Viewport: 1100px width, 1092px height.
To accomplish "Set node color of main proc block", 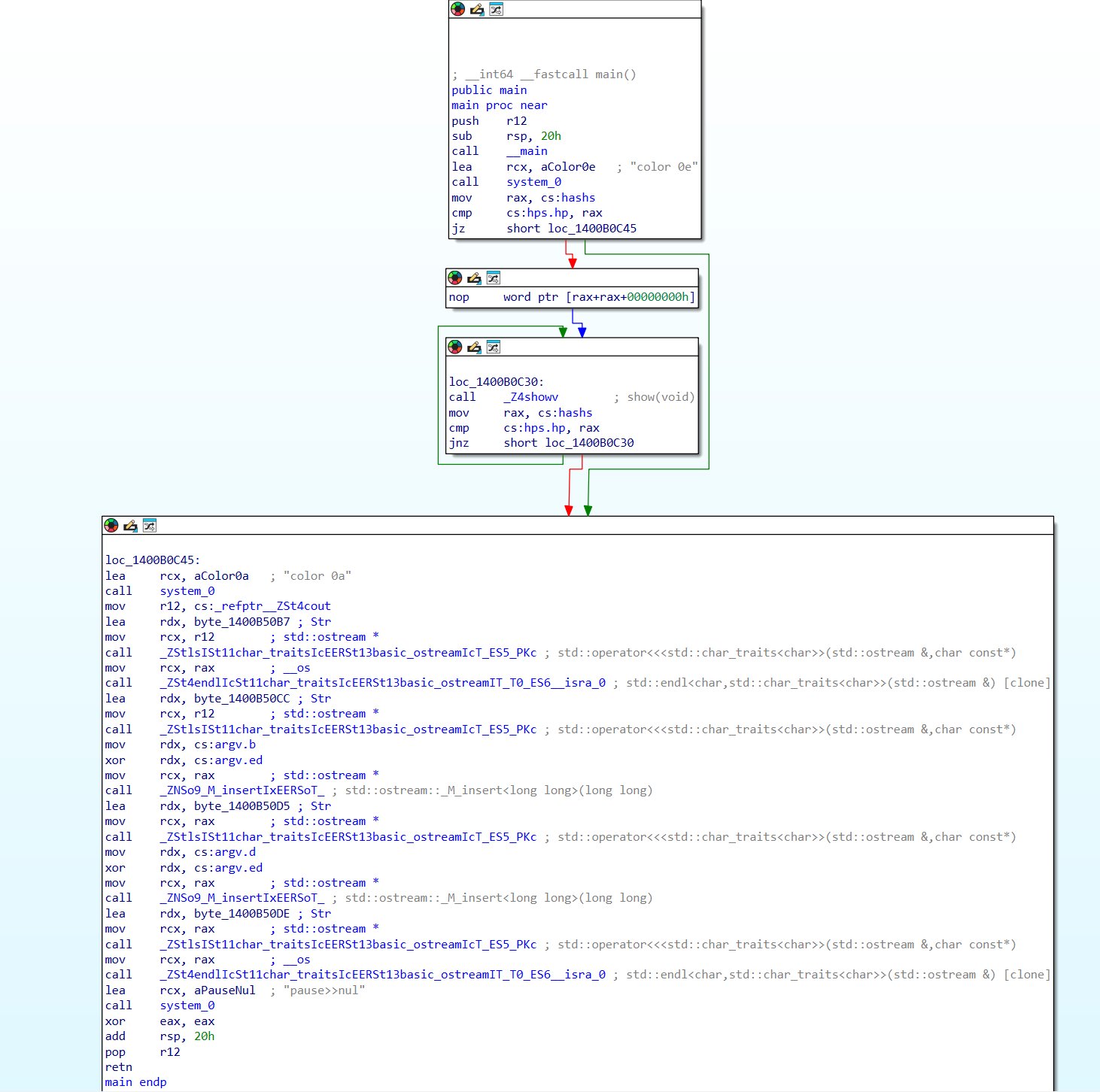I will [x=457, y=9].
